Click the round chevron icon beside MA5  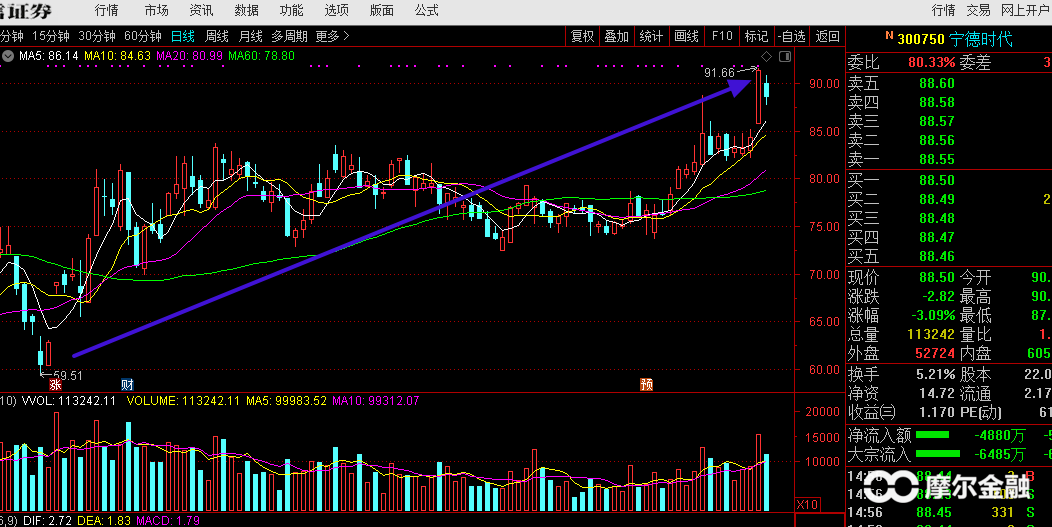click(x=11, y=56)
